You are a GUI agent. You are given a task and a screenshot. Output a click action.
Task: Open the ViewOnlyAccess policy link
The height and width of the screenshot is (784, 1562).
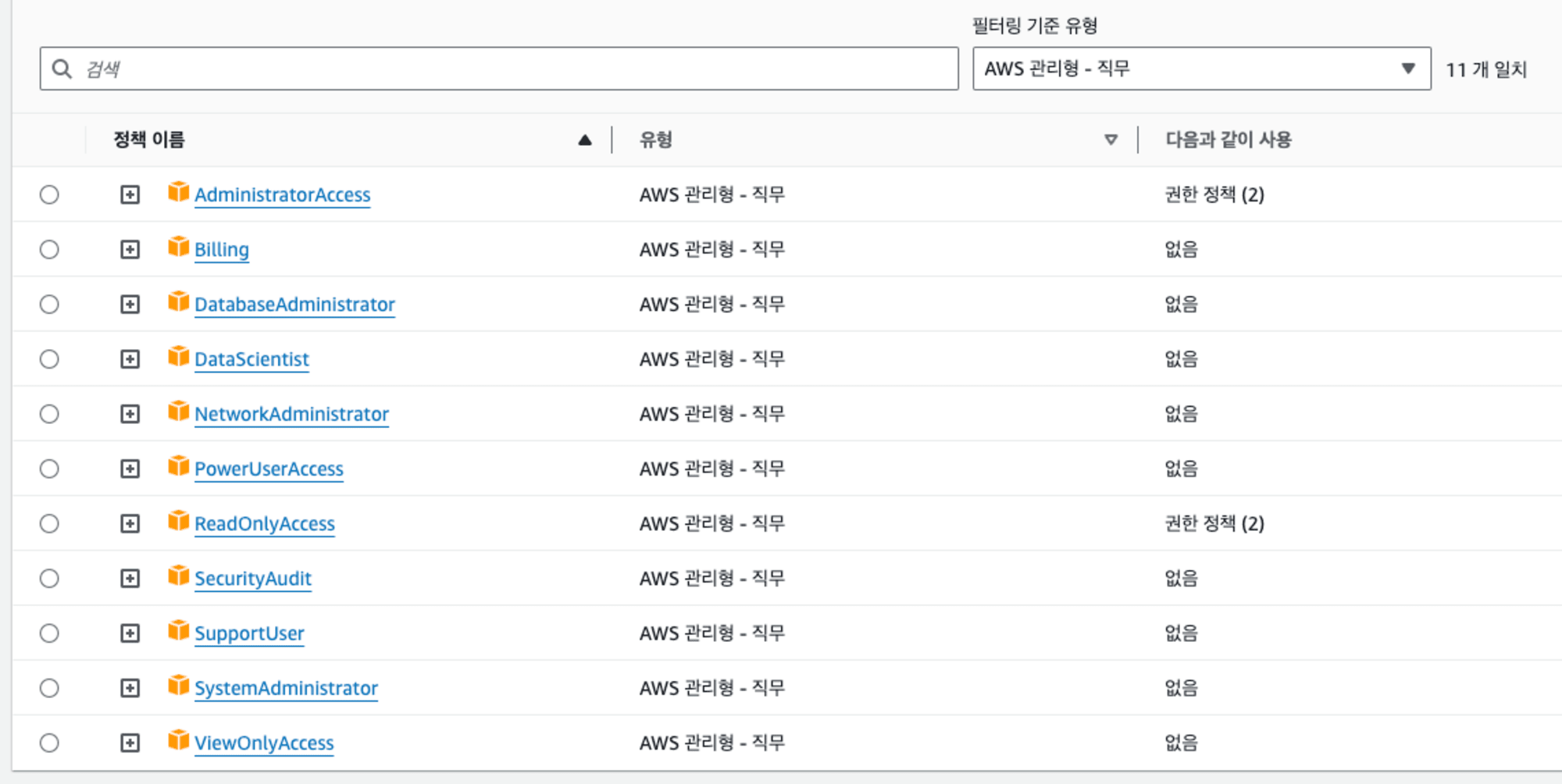click(x=264, y=743)
